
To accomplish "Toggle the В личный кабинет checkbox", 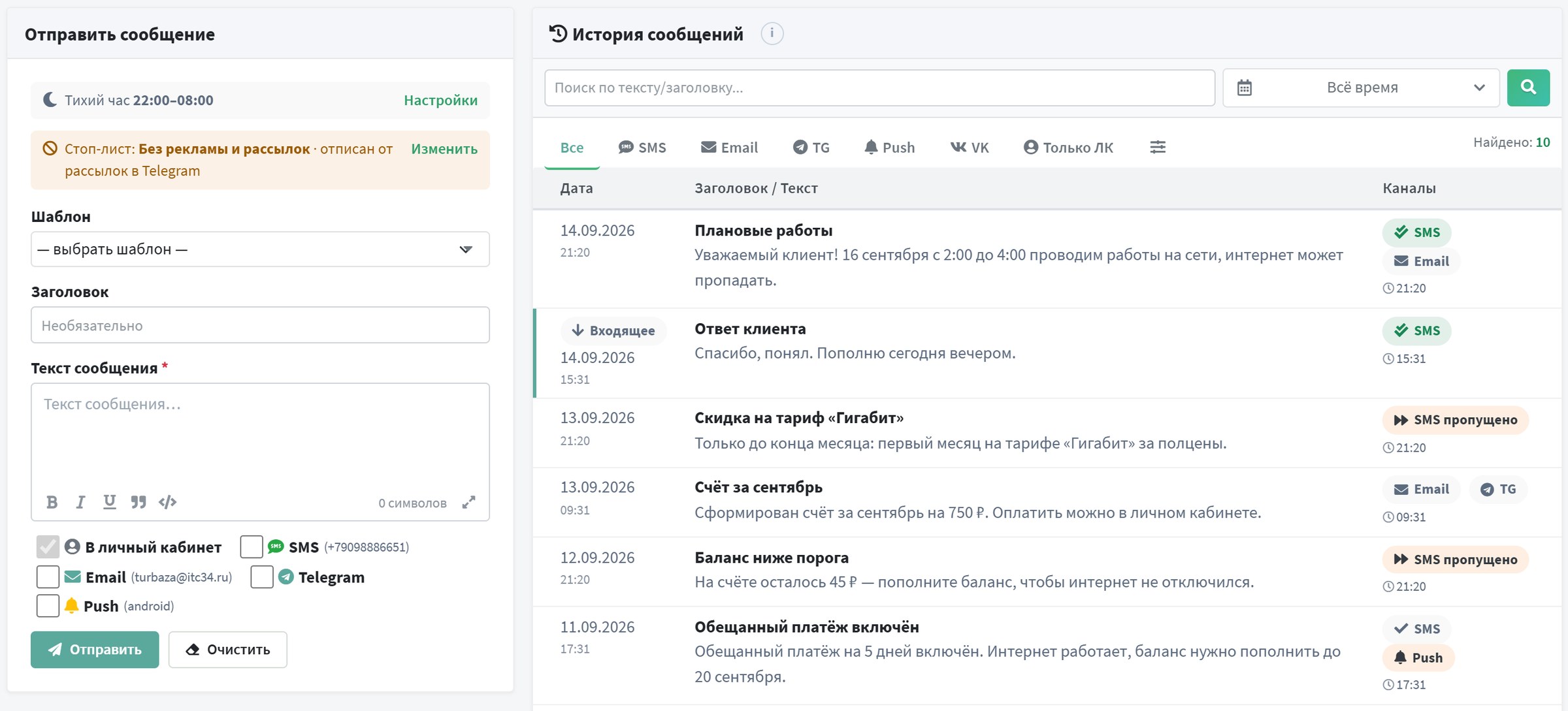I will pos(48,547).
